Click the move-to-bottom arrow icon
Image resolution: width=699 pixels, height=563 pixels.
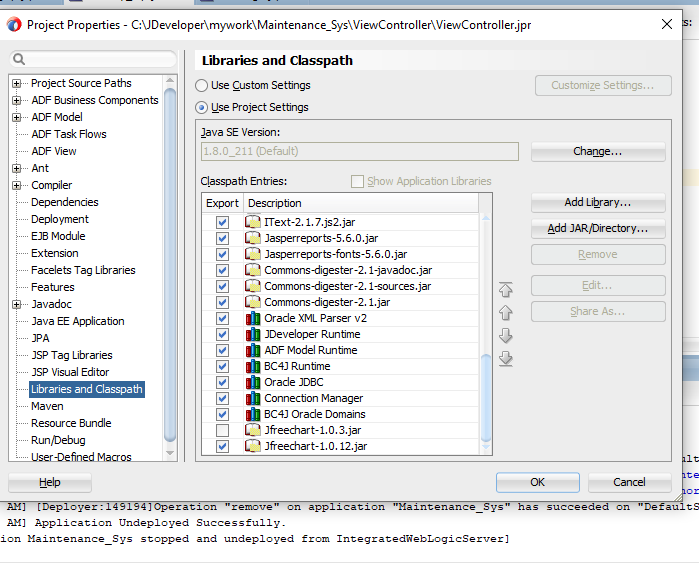click(505, 359)
